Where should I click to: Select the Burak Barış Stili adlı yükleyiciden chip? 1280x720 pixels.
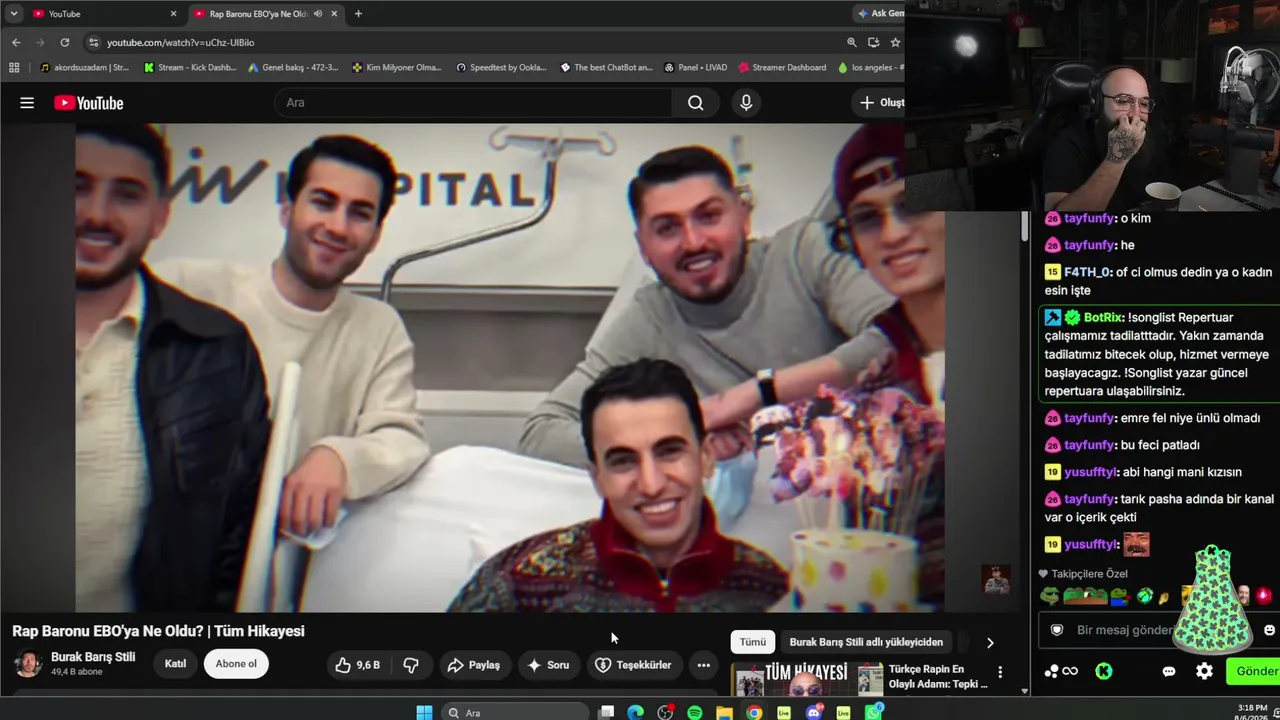click(x=866, y=642)
